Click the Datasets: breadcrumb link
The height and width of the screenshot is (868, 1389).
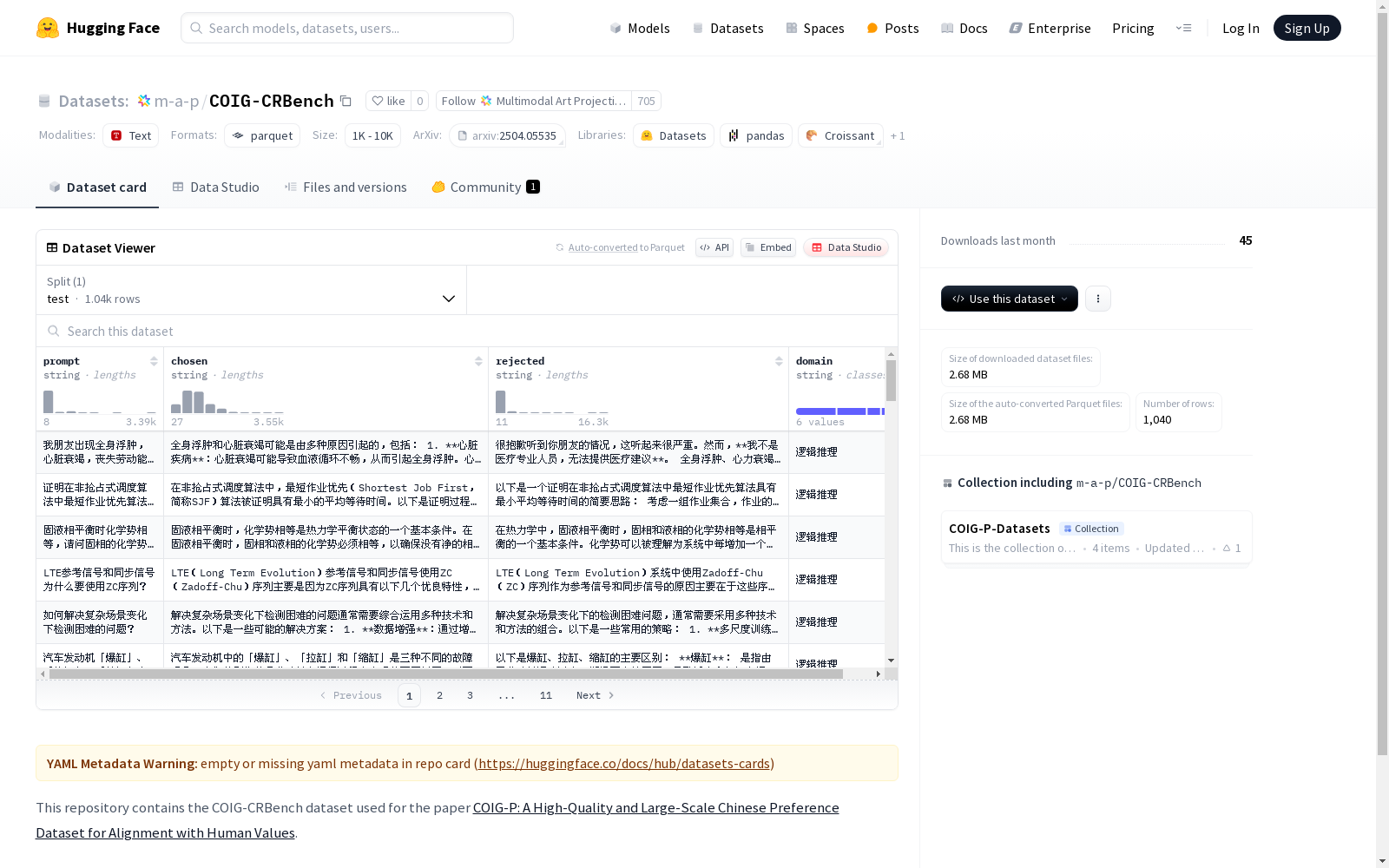[93, 101]
